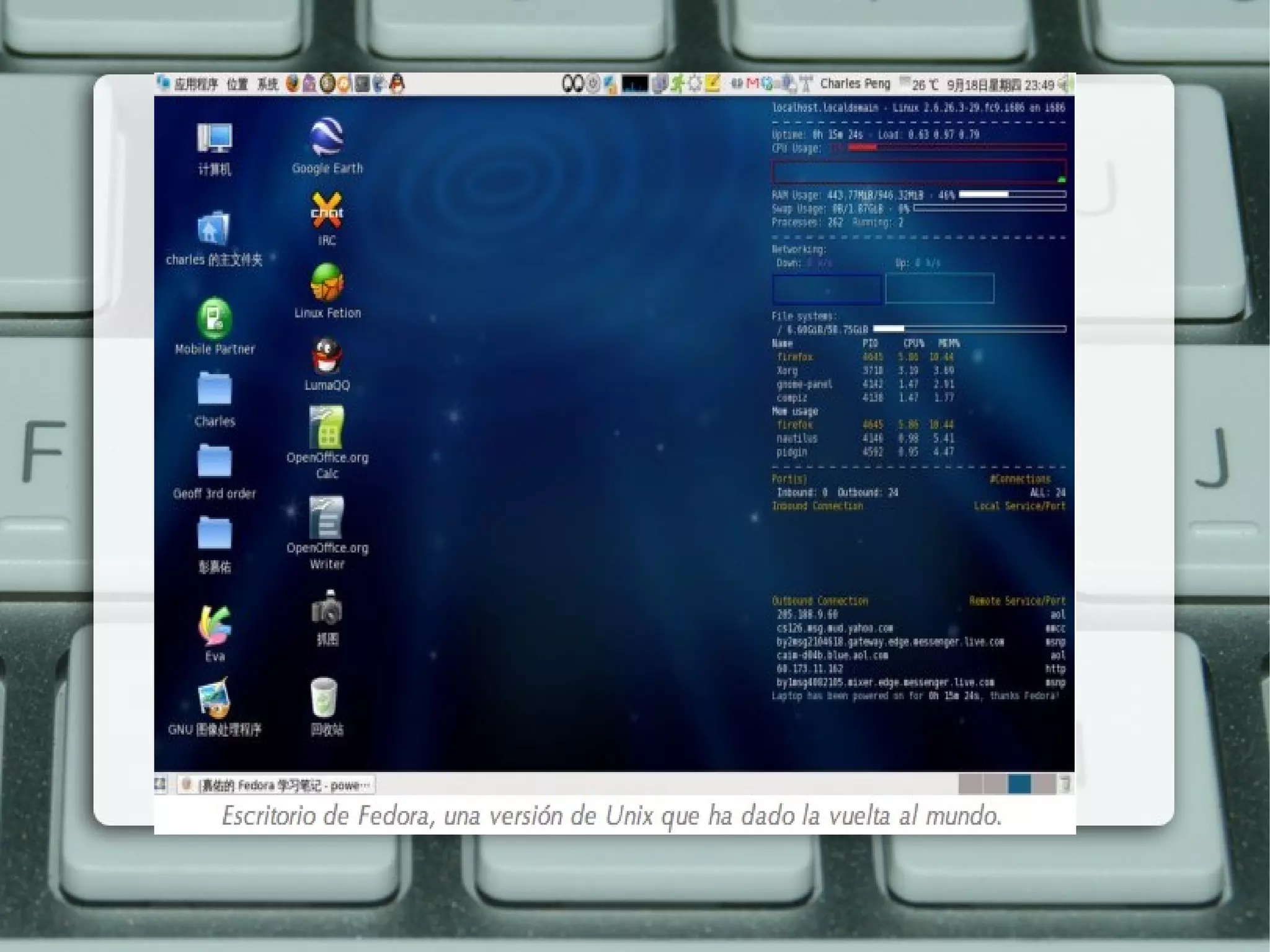The width and height of the screenshot is (1270, 952).
Task: Launch the LumaQQ penguin icon
Action: (327, 356)
